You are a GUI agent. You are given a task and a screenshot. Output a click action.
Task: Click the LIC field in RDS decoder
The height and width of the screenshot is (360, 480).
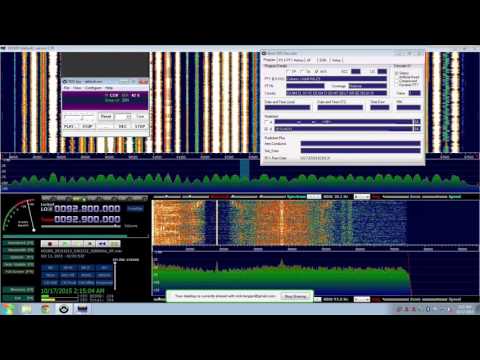tap(382, 71)
